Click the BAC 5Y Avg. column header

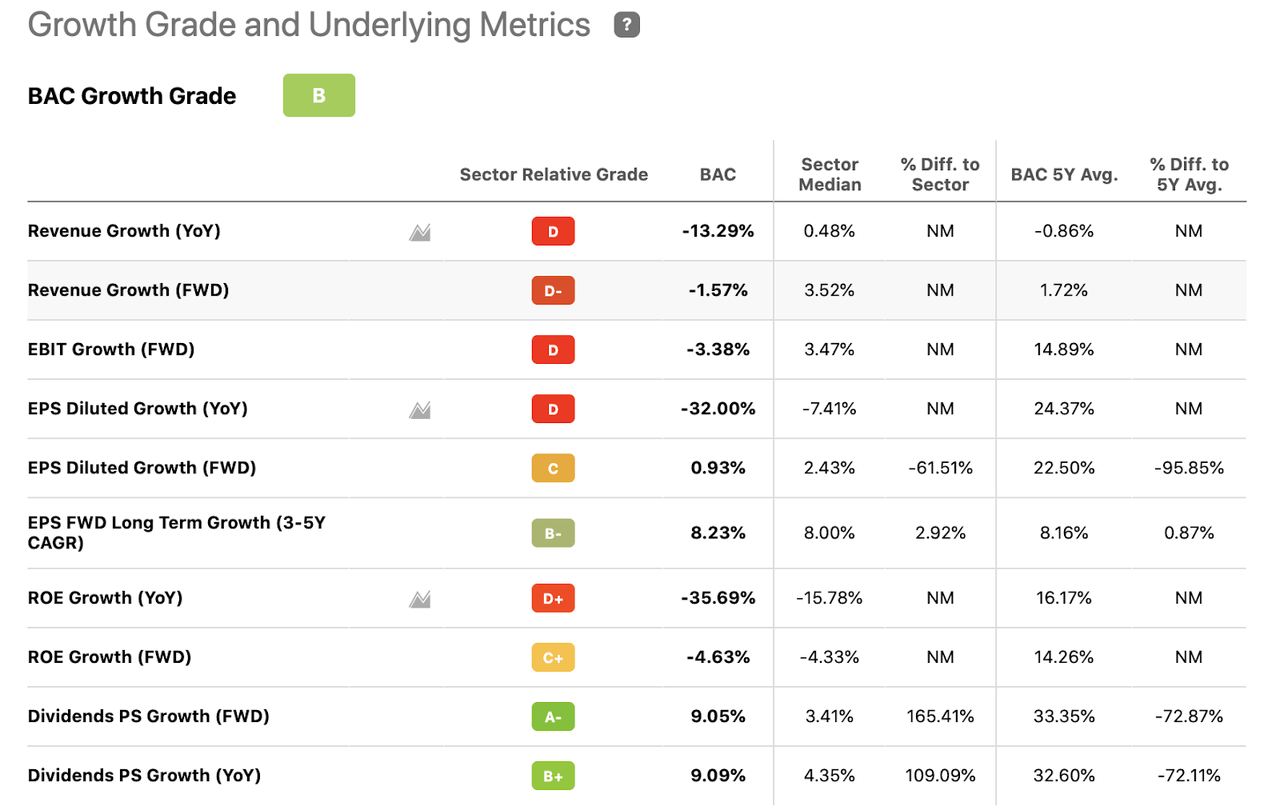click(1064, 175)
